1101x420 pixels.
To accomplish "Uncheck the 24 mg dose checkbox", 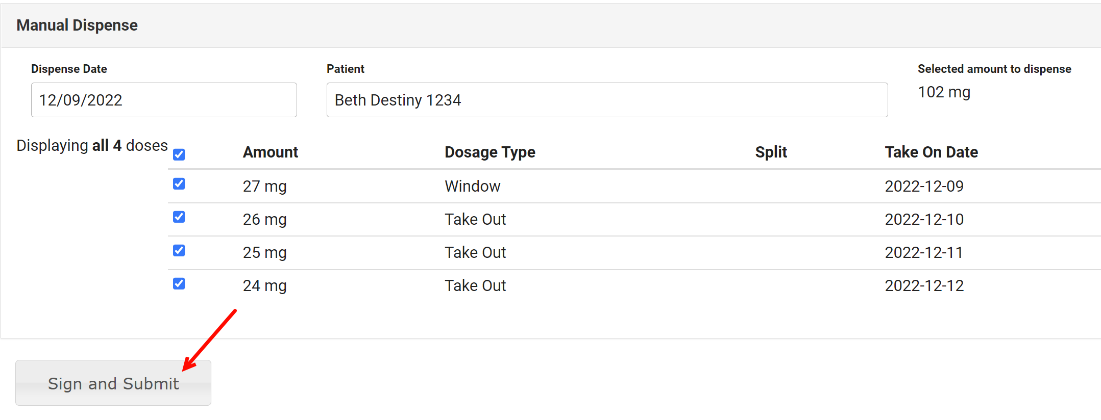I will point(179,283).
